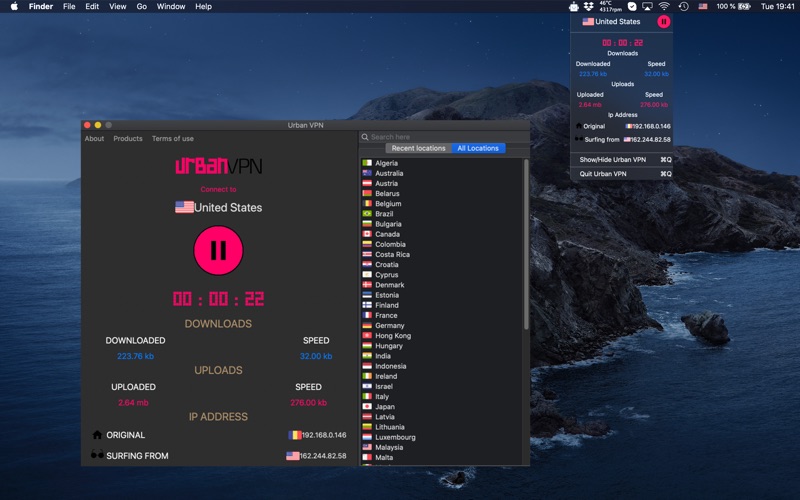Click the US flag beside 162.244.82.58 in main window
Screen dimensions: 800x500
293,456
